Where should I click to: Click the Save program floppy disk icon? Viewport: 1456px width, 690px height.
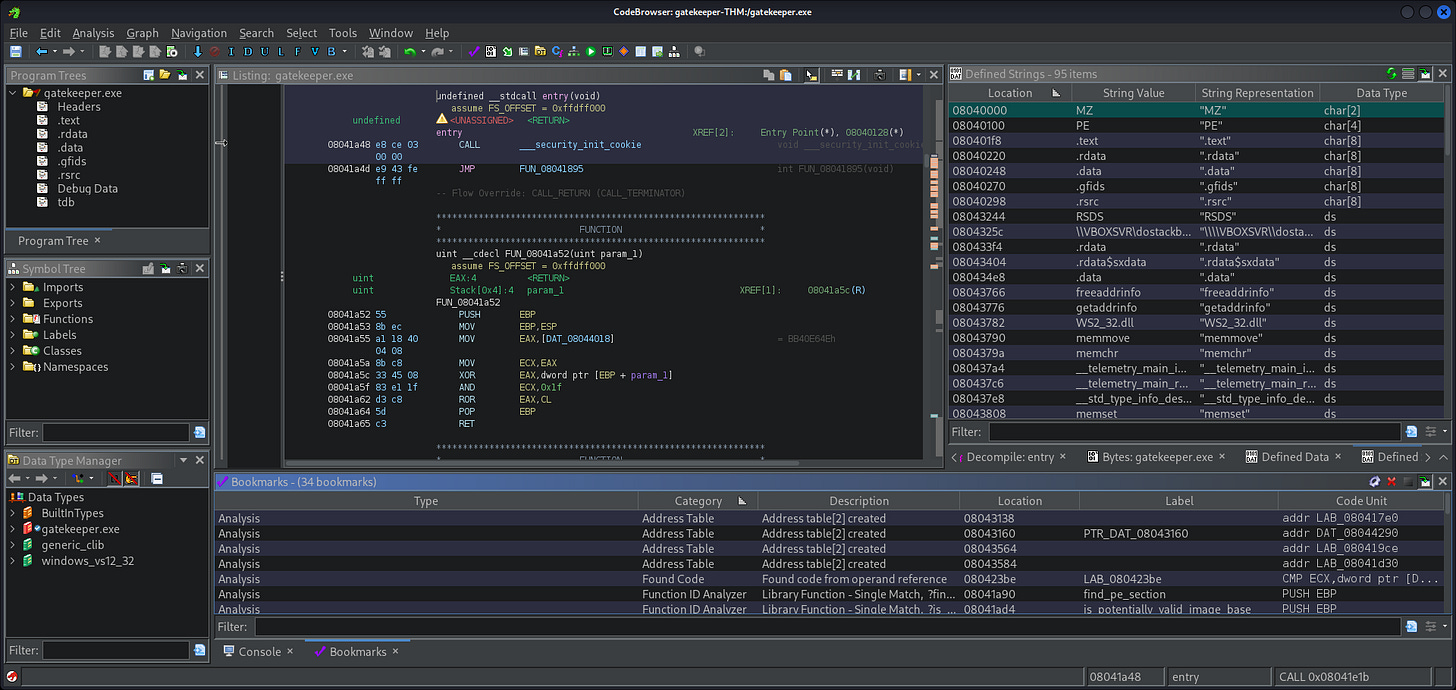15,51
